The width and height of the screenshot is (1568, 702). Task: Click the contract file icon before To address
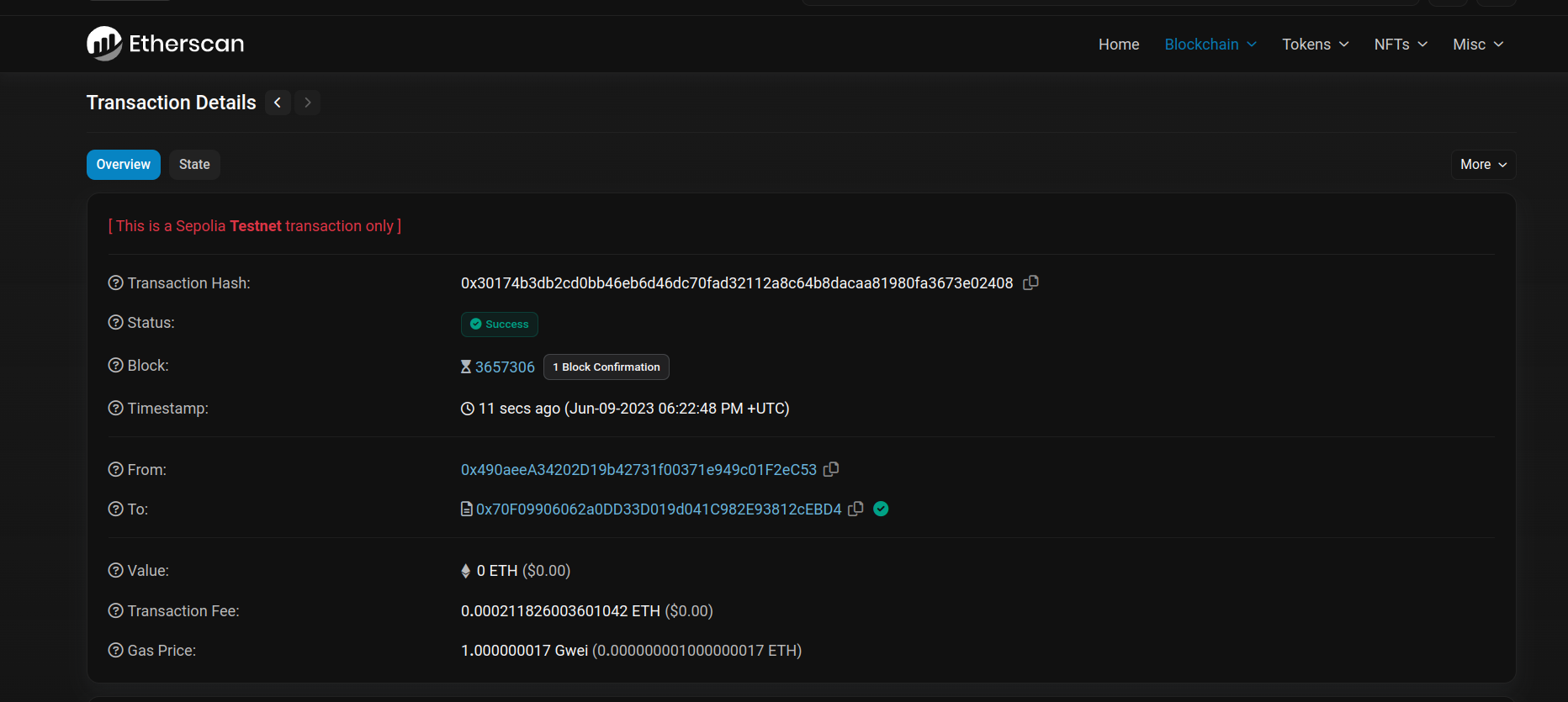pos(467,509)
